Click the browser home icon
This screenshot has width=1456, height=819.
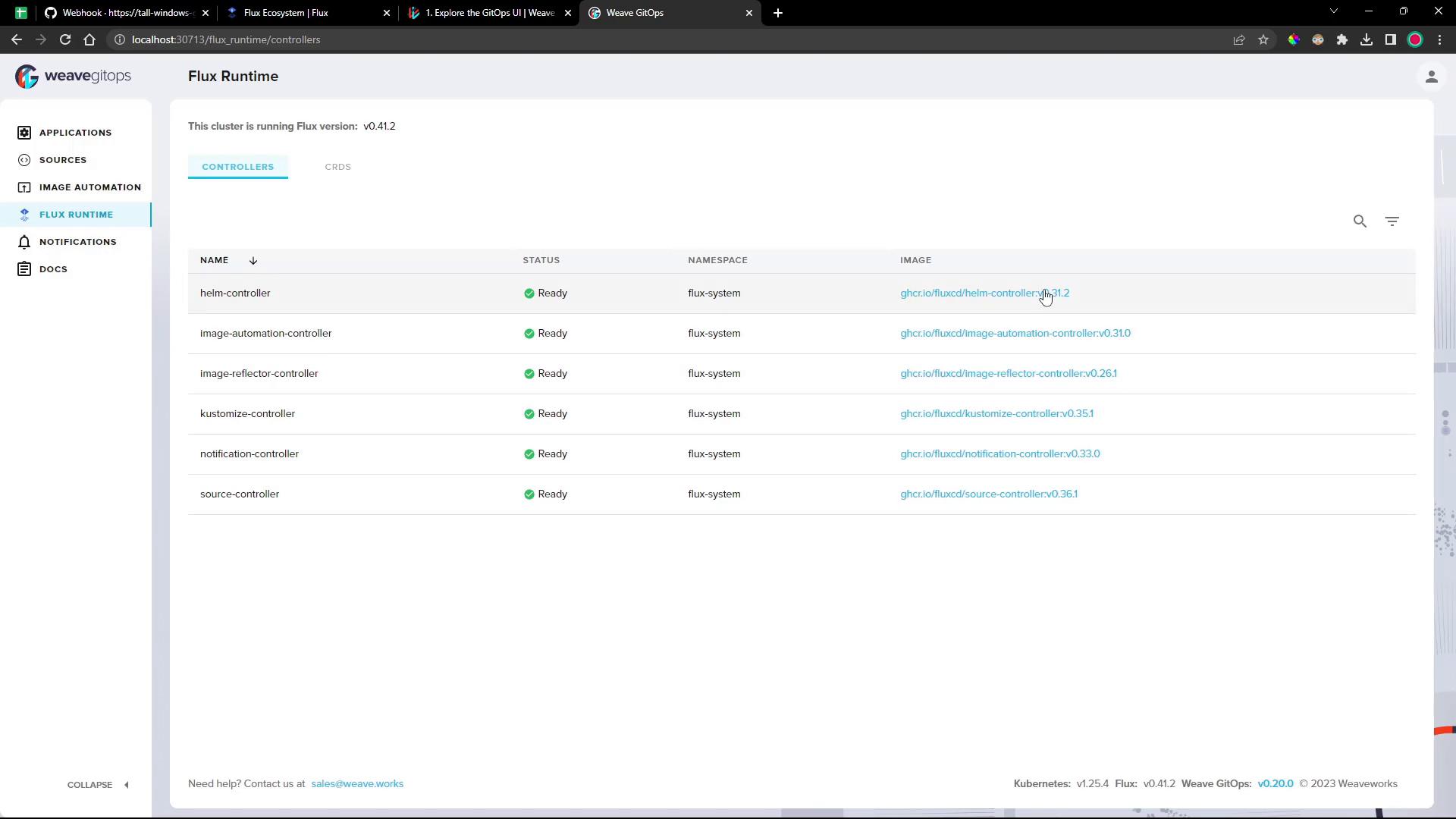coord(89,39)
